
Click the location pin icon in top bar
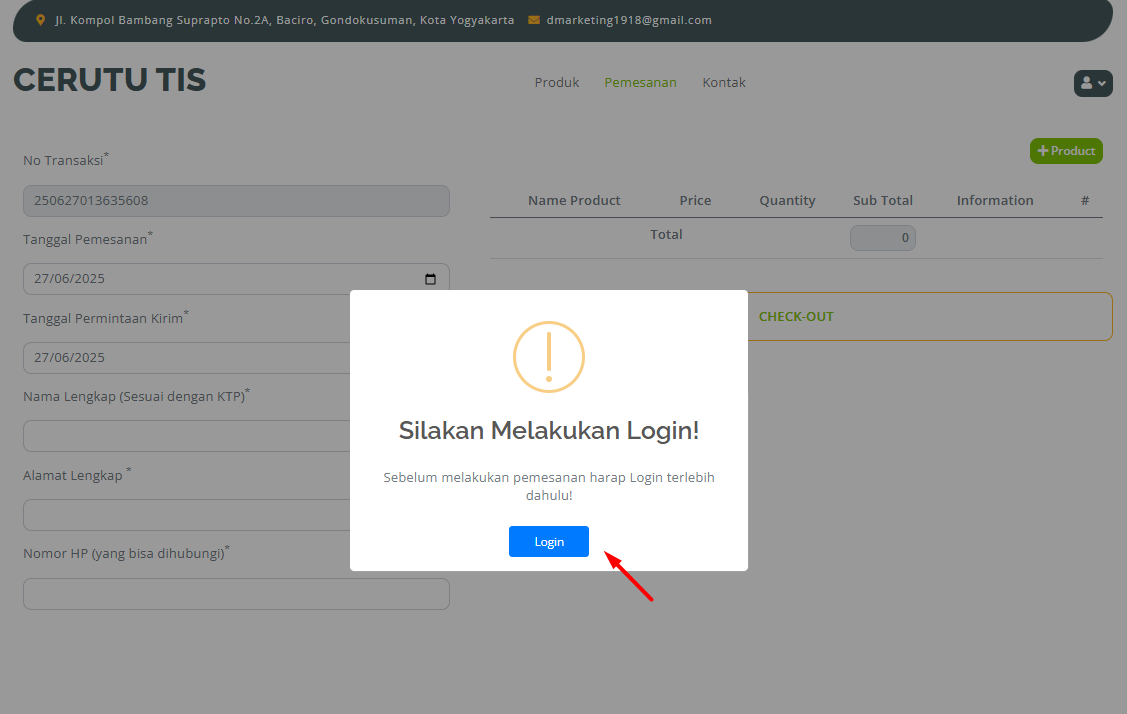pyautogui.click(x=41, y=20)
